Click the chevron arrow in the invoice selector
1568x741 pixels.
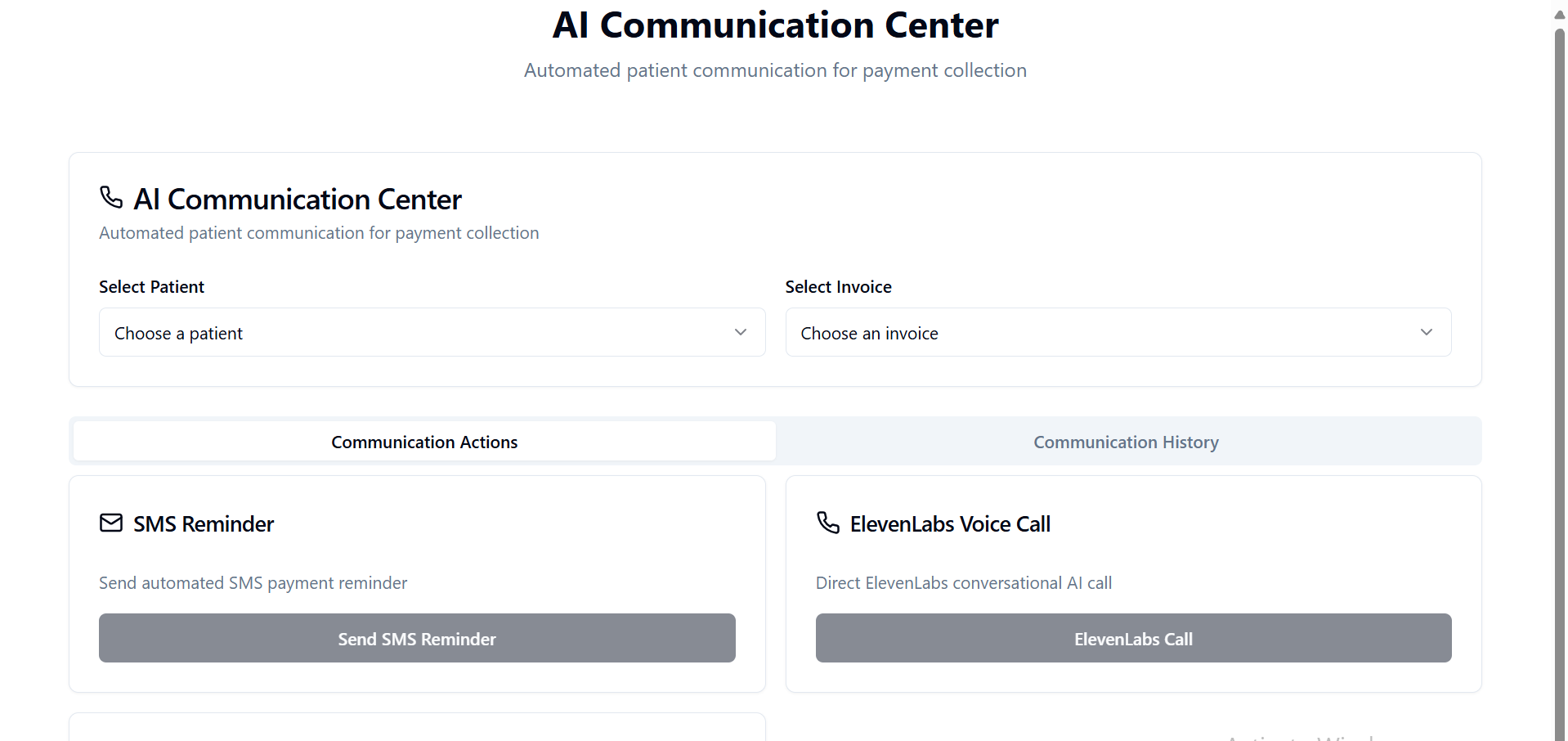pos(1427,332)
